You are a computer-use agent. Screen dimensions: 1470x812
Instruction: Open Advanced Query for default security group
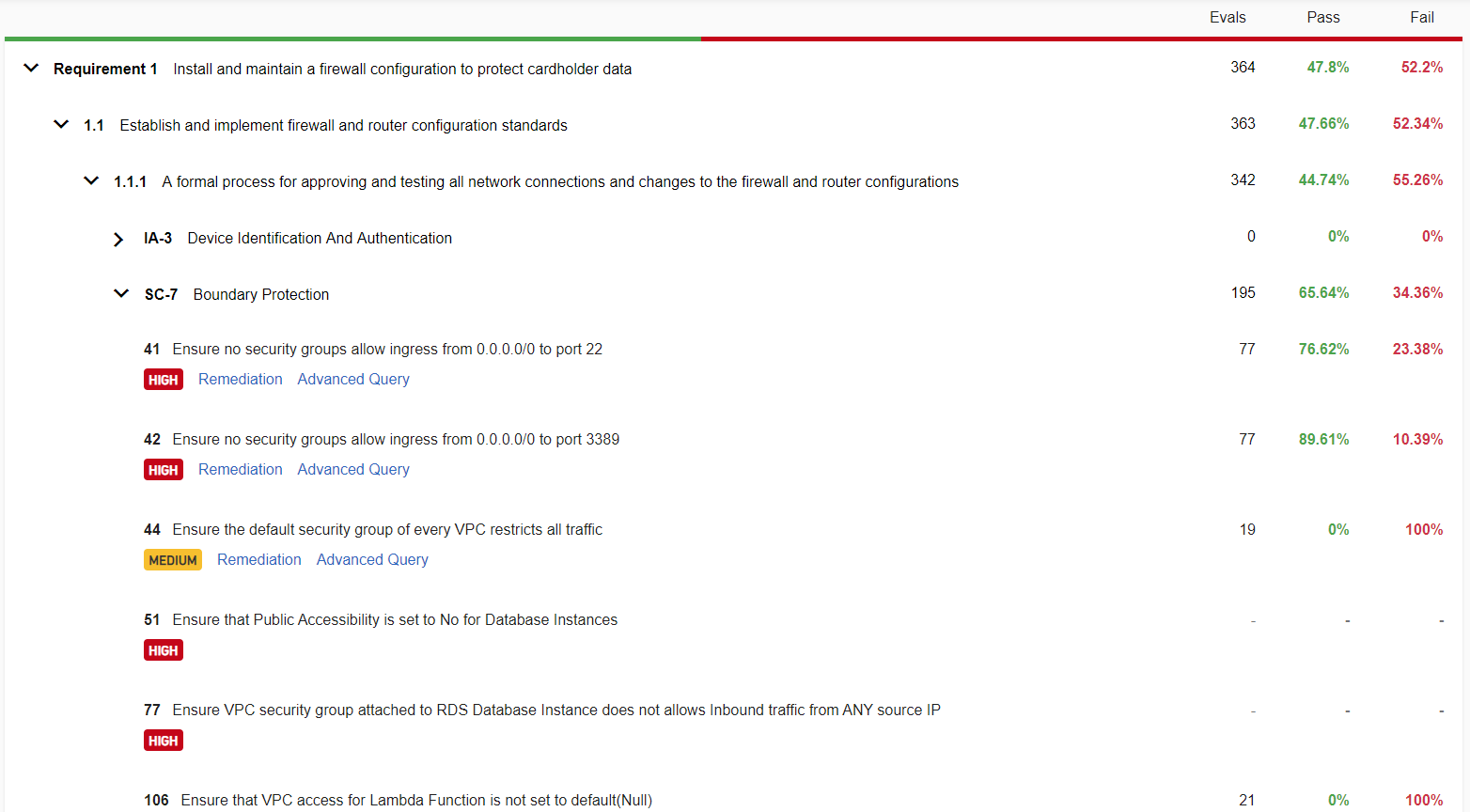(372, 560)
